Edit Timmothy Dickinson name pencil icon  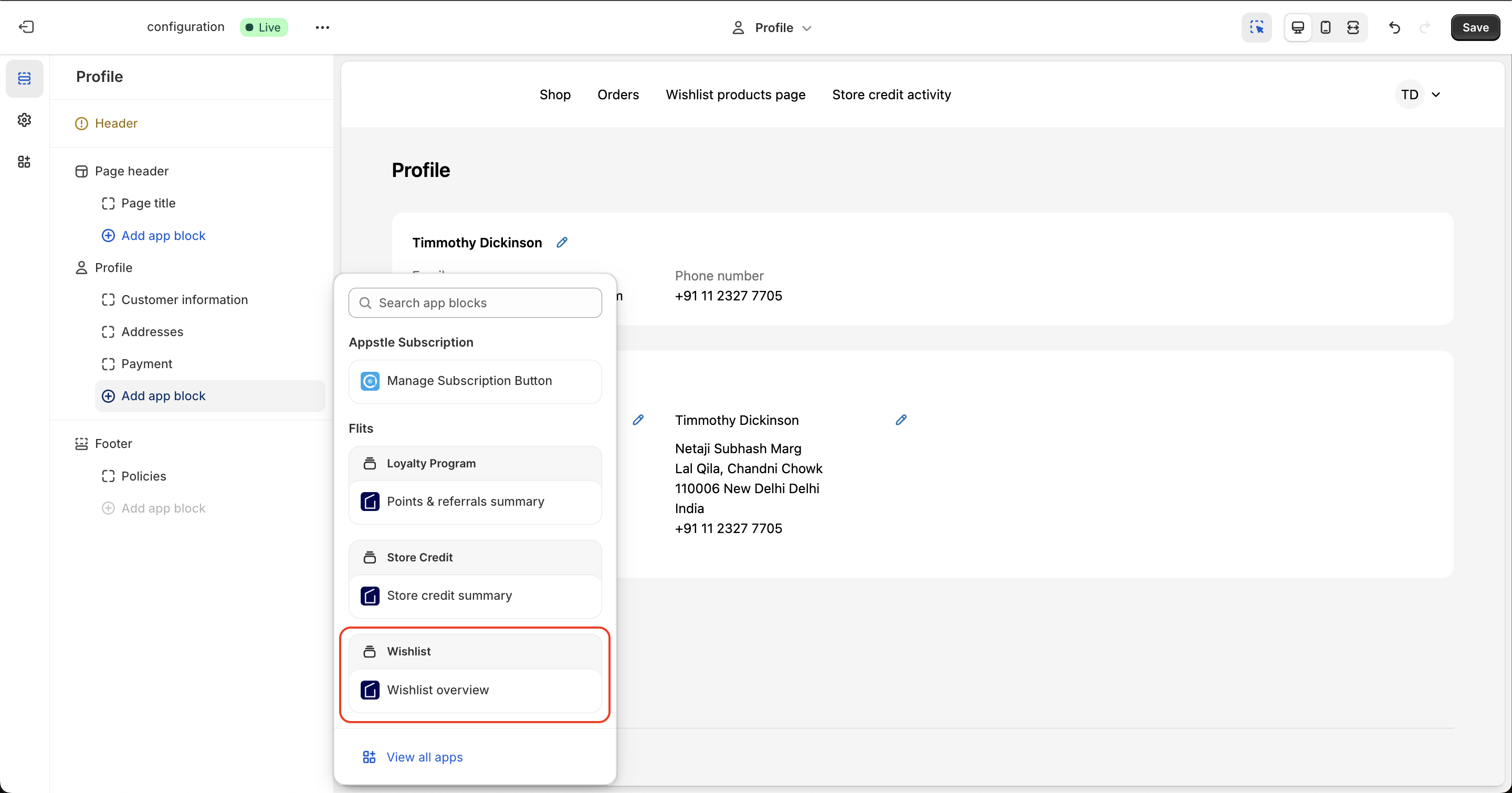(x=562, y=243)
